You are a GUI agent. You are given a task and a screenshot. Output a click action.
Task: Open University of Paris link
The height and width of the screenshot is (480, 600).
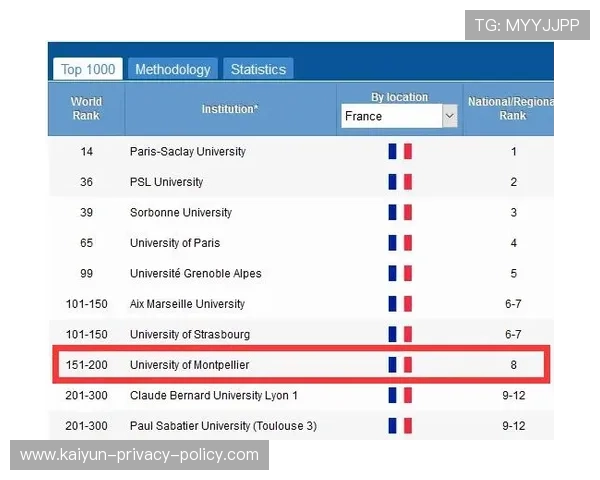(x=175, y=243)
